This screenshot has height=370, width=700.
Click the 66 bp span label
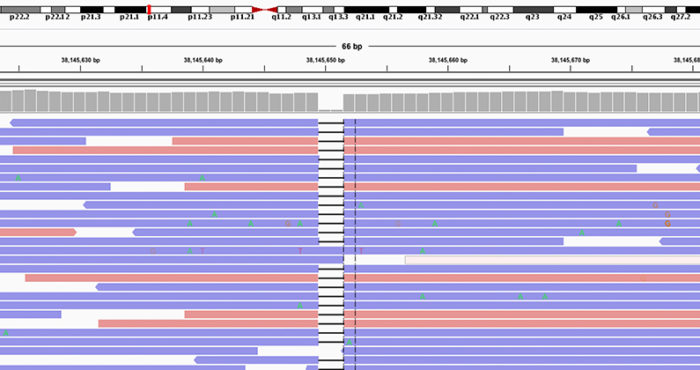[352, 46]
